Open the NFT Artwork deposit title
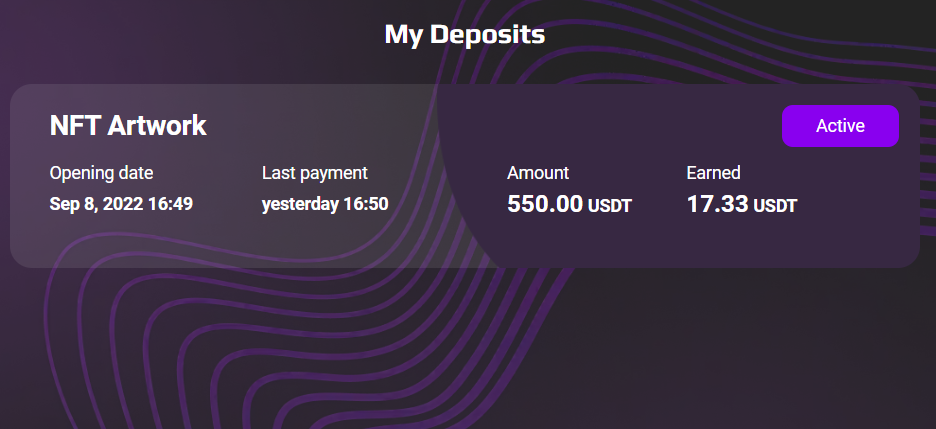 click(128, 126)
